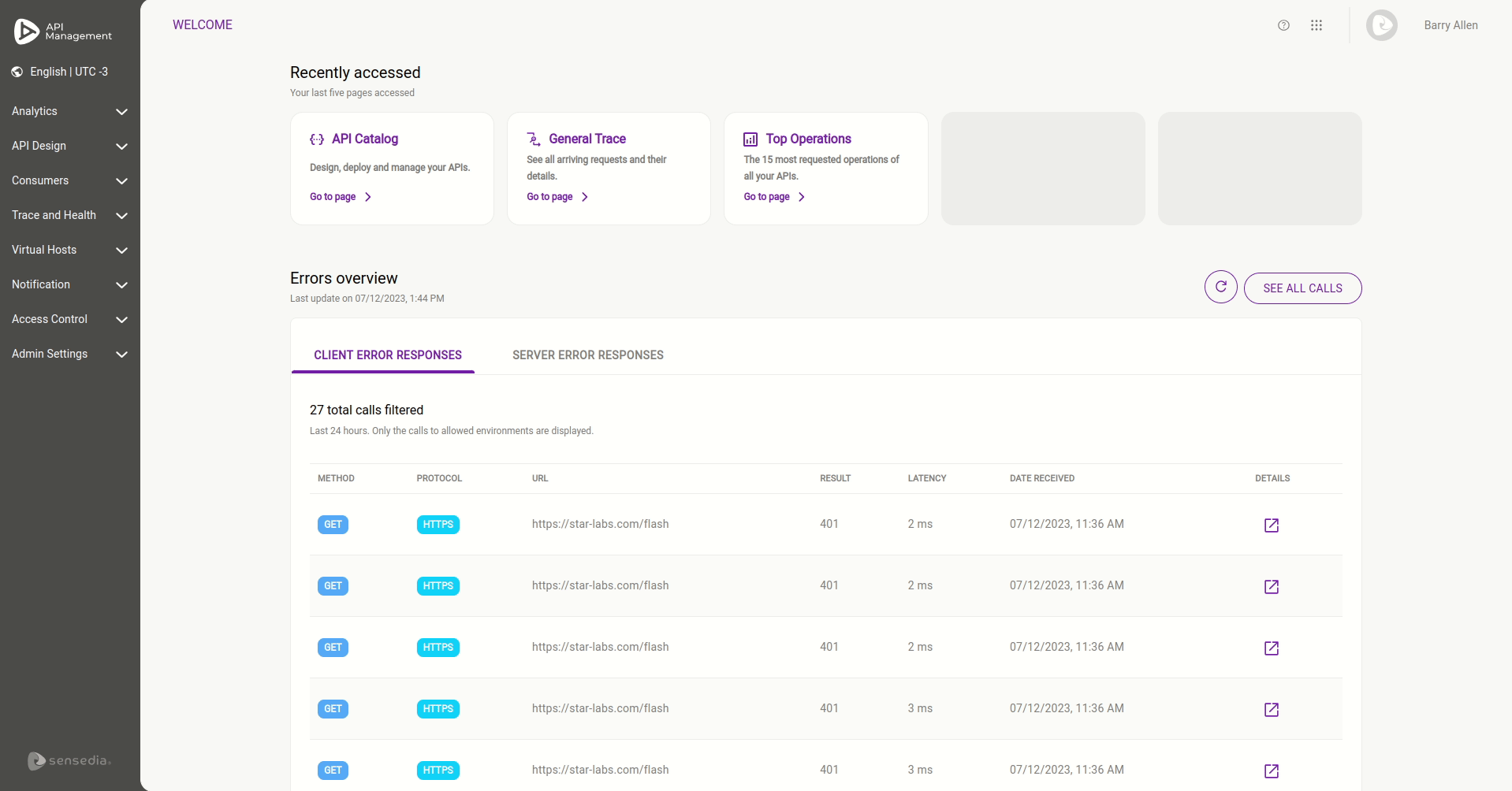The width and height of the screenshot is (1512, 791).
Task: Open the Top Operations card title
Action: tap(808, 139)
